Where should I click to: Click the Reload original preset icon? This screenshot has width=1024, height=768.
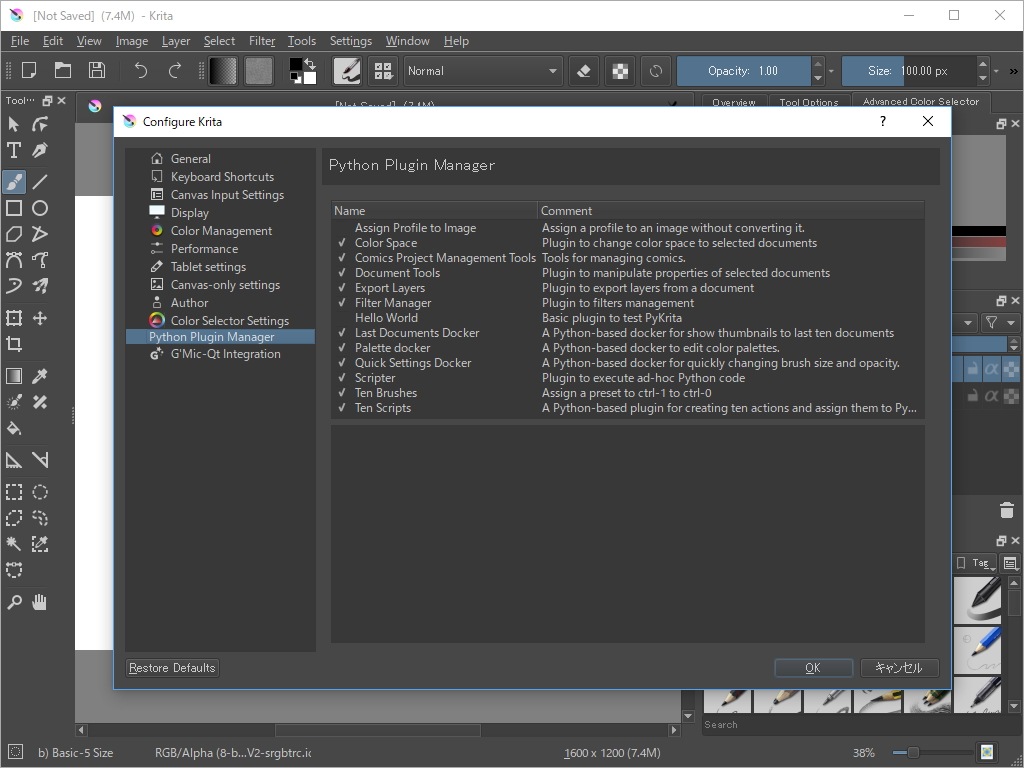click(x=656, y=71)
